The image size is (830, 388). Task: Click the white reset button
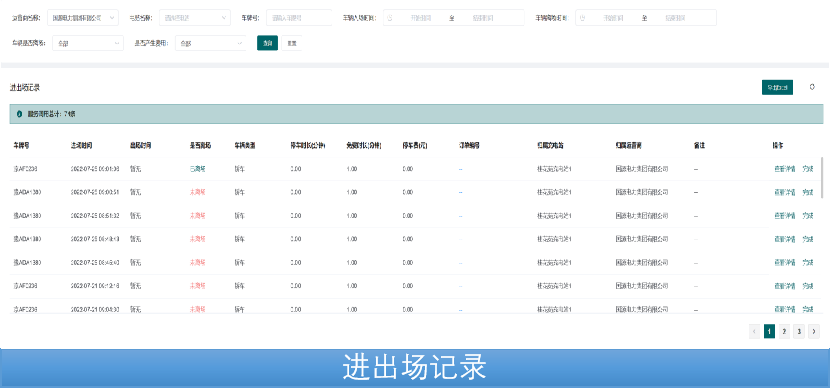point(292,43)
